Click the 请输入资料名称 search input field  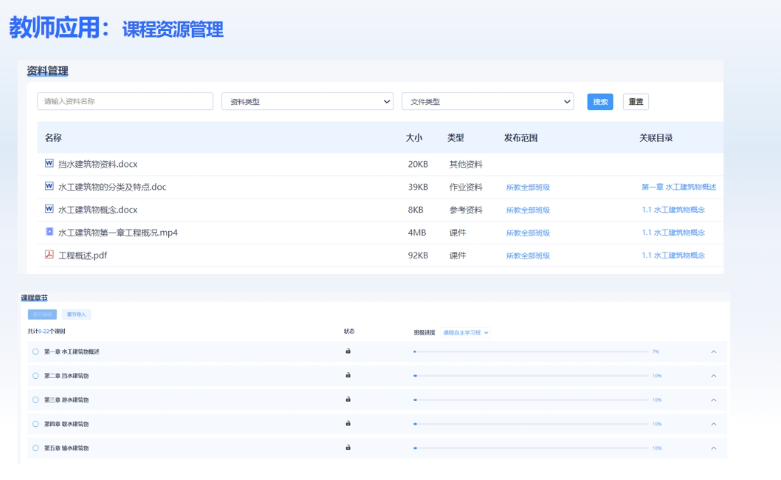pyautogui.click(x=125, y=101)
